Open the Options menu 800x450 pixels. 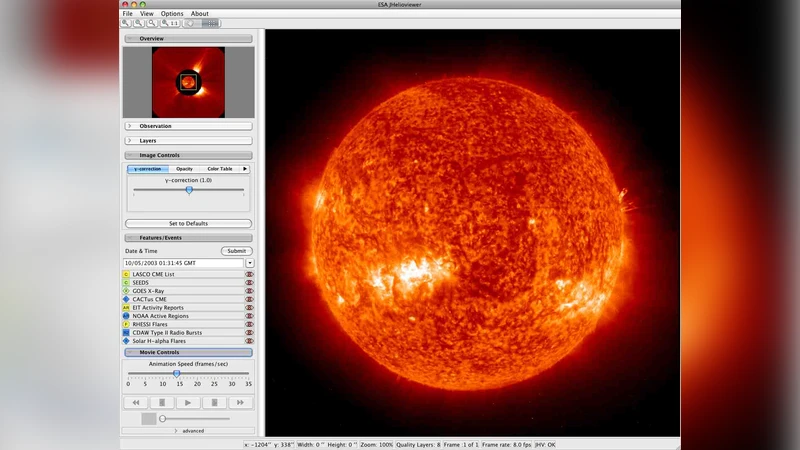coord(172,14)
